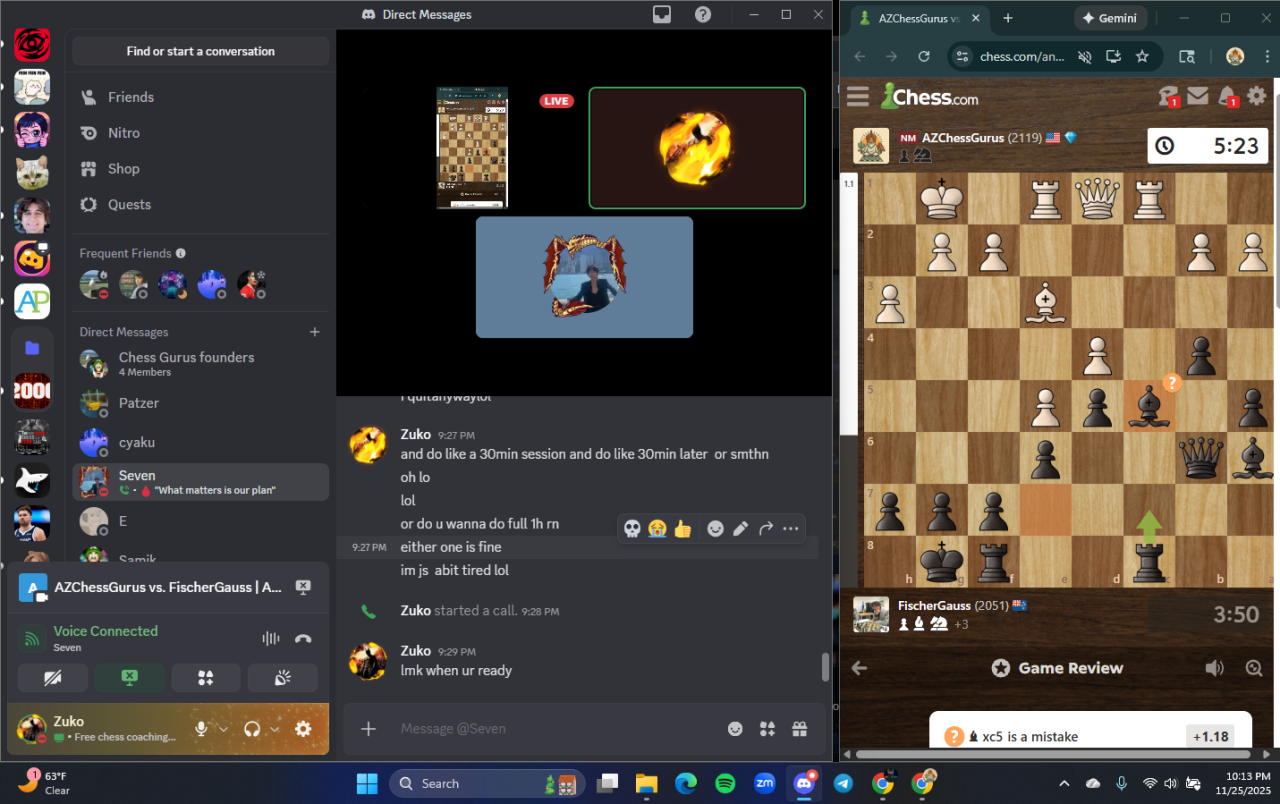The image size is (1280, 804).
Task: Focus the 'Message @Seven' text box
Action: click(x=555, y=729)
